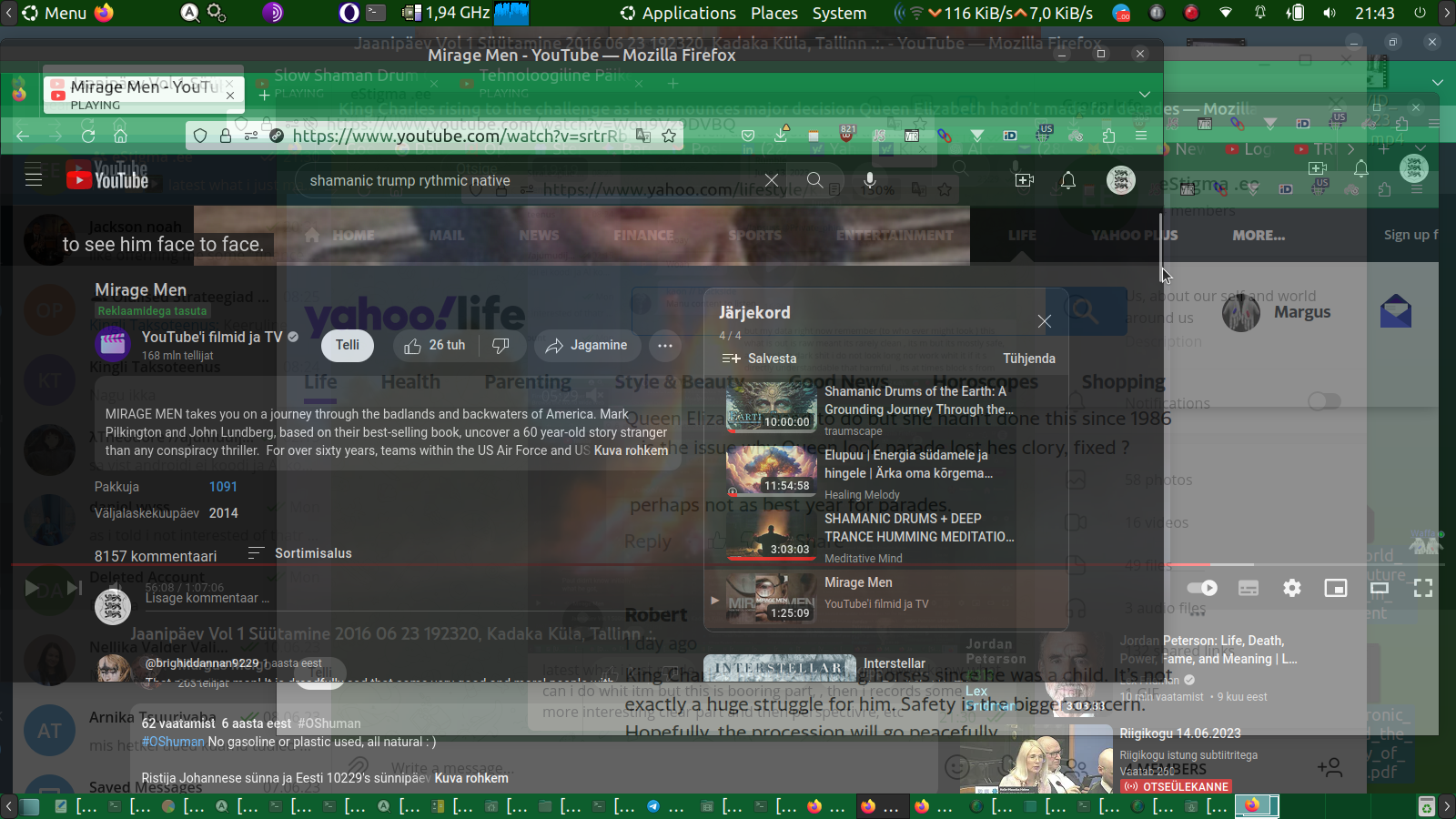Bookmark the YouTube page with the star
Image resolution: width=1456 pixels, height=819 pixels.
[669, 136]
